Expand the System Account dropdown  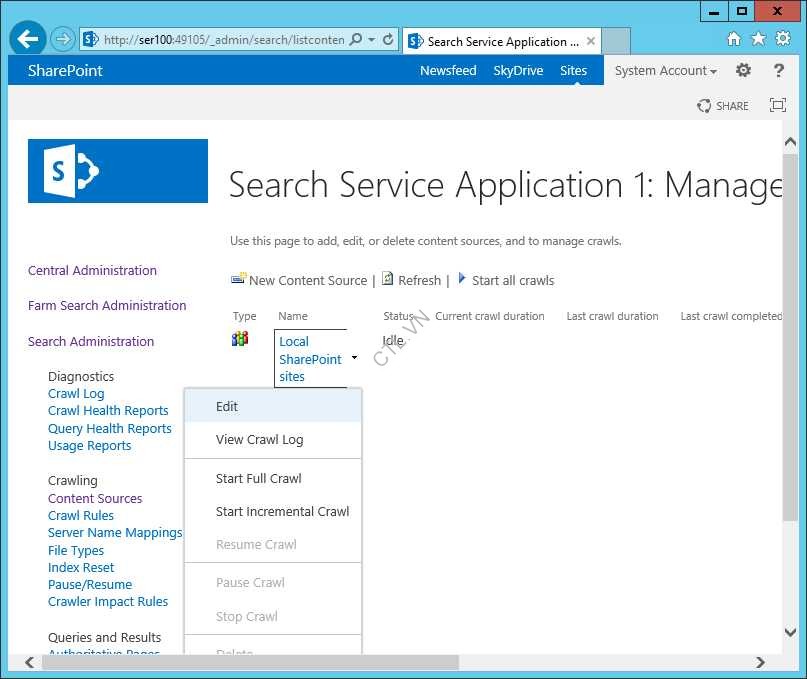(665, 71)
